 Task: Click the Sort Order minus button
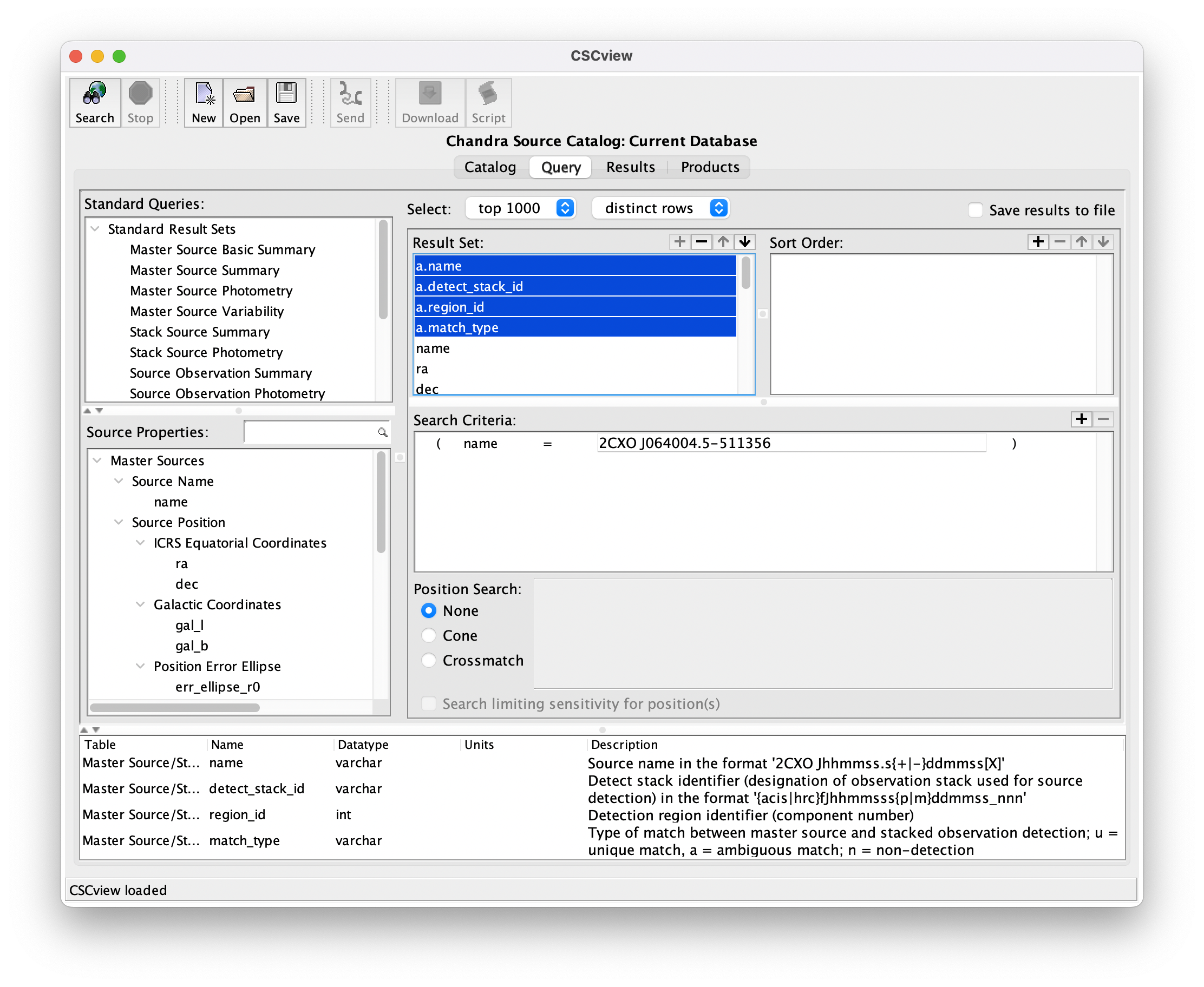click(1059, 242)
